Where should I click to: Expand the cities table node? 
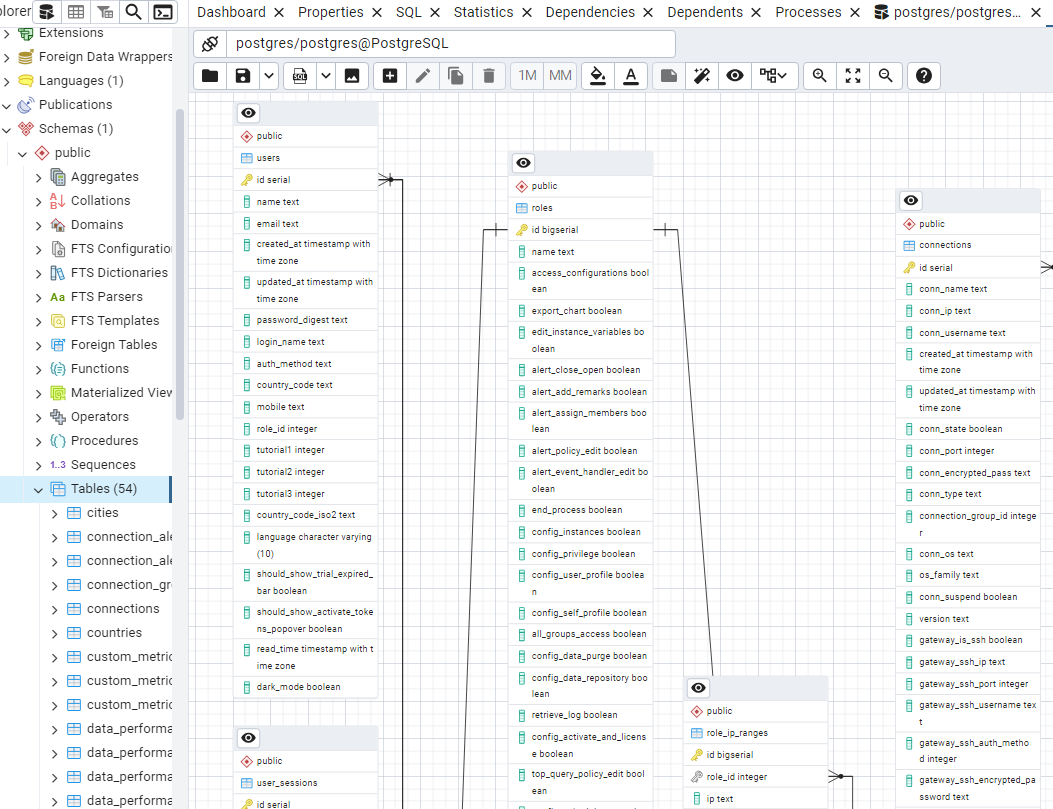[54, 514]
